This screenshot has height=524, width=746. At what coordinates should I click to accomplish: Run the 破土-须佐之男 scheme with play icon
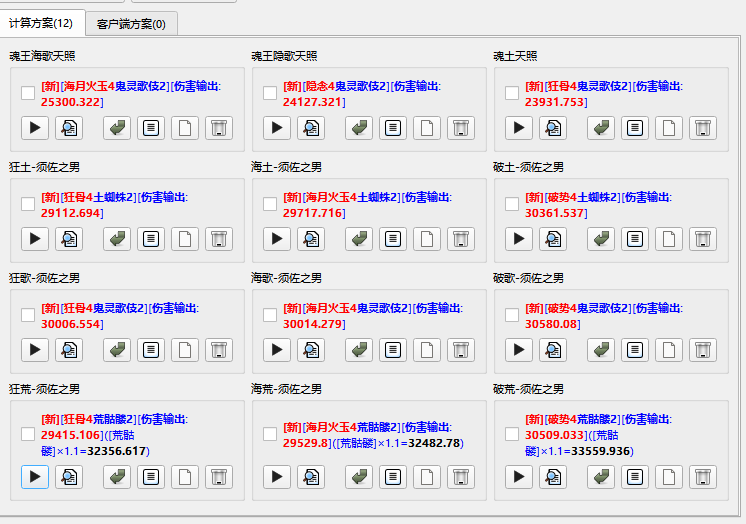[x=519, y=239]
